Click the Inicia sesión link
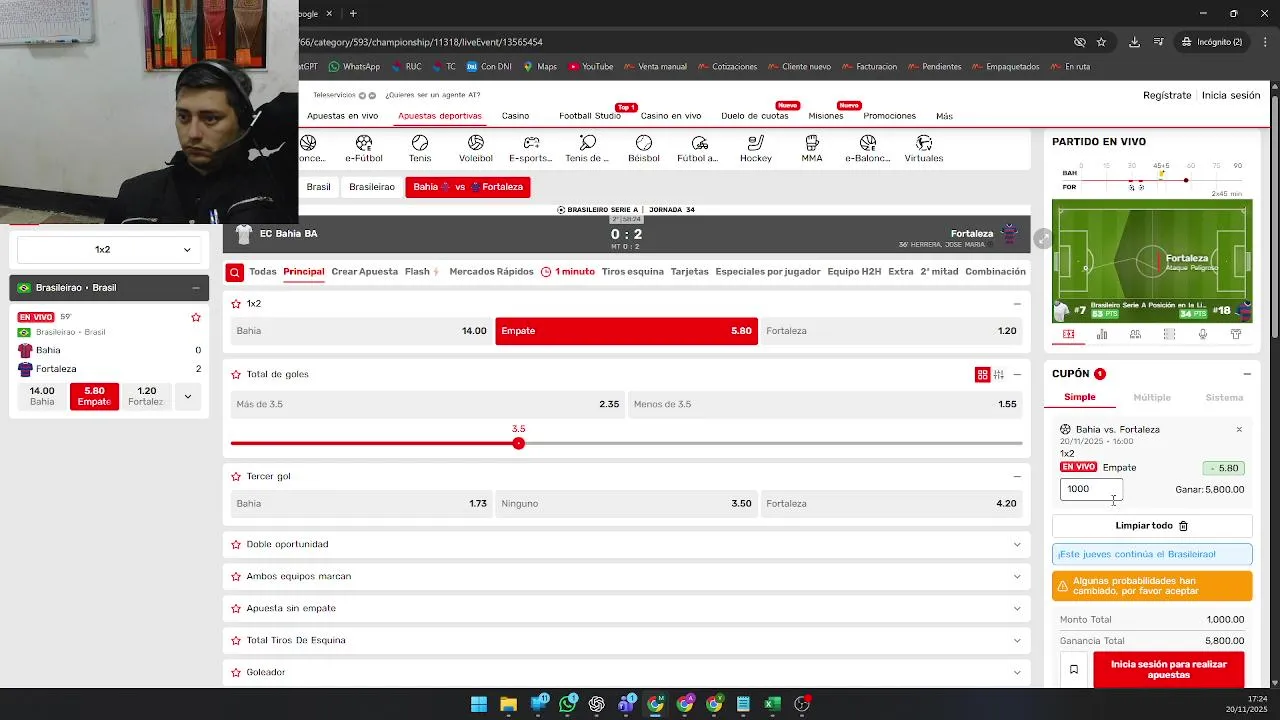This screenshot has width=1280, height=720. click(1231, 96)
